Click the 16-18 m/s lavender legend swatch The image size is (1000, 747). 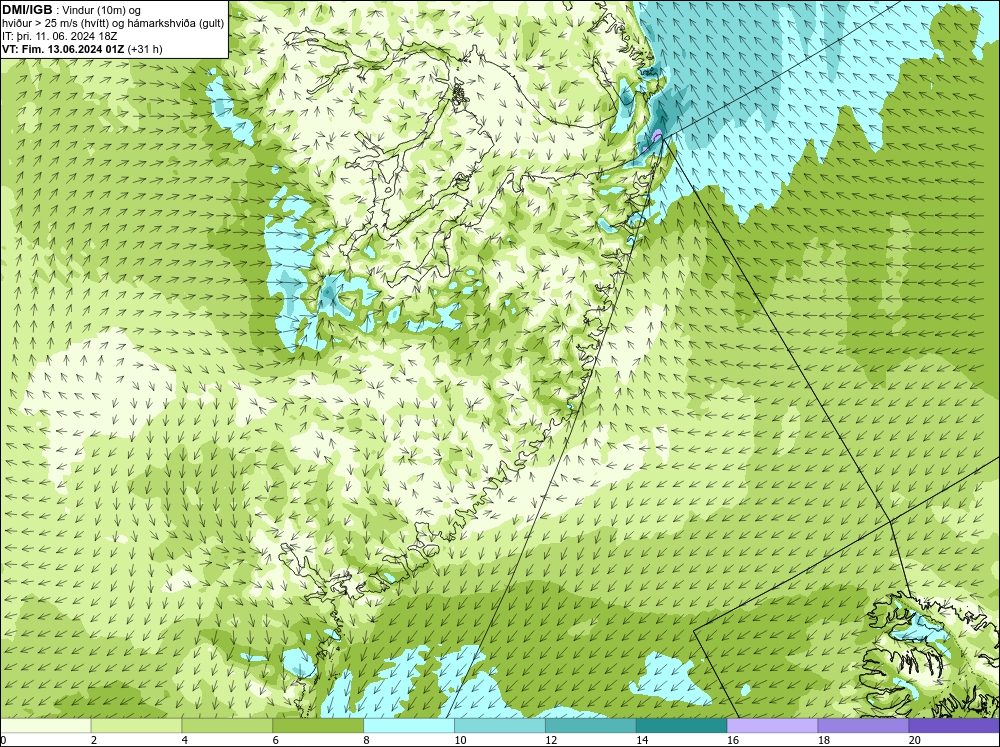point(772,725)
